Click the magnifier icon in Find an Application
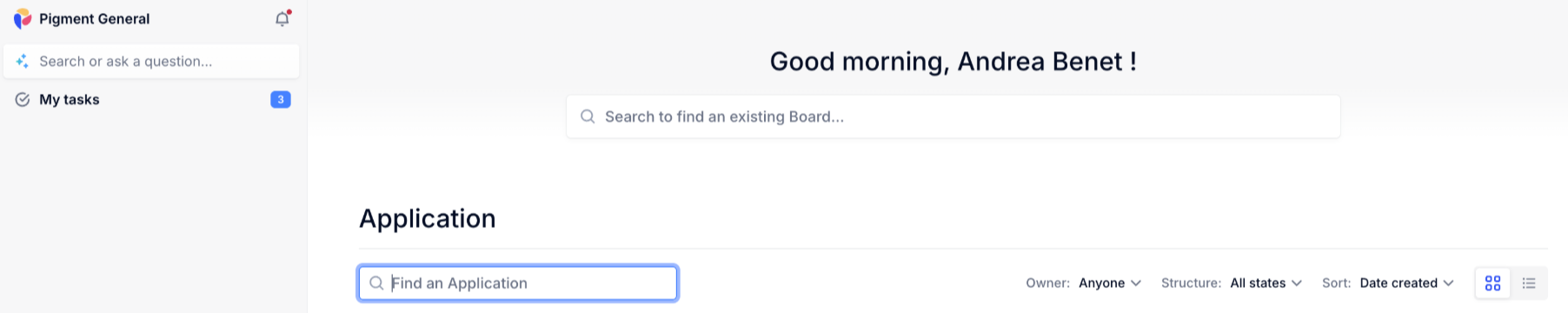This screenshot has width=1568, height=313. click(376, 283)
